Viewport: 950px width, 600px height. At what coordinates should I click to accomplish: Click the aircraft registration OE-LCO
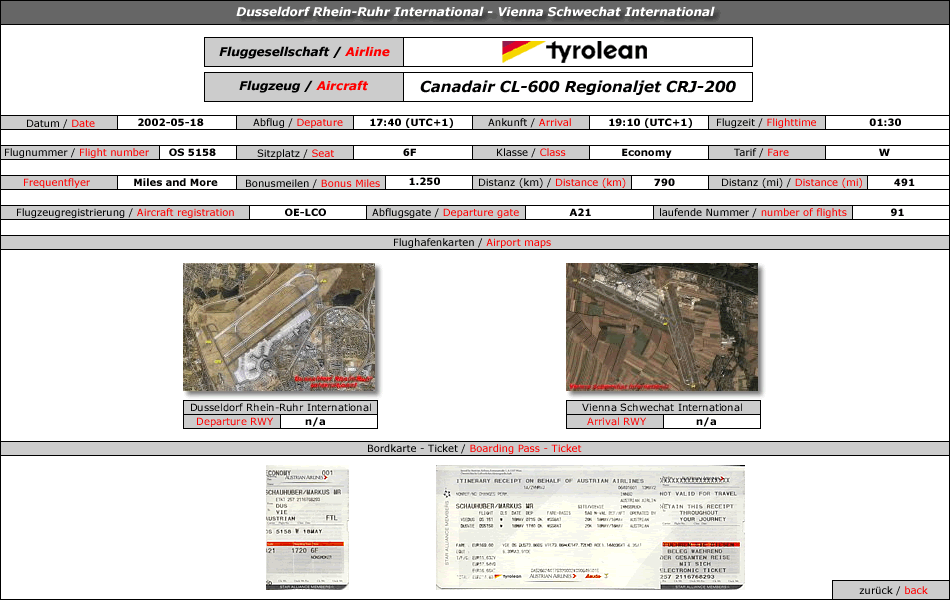[x=305, y=212]
